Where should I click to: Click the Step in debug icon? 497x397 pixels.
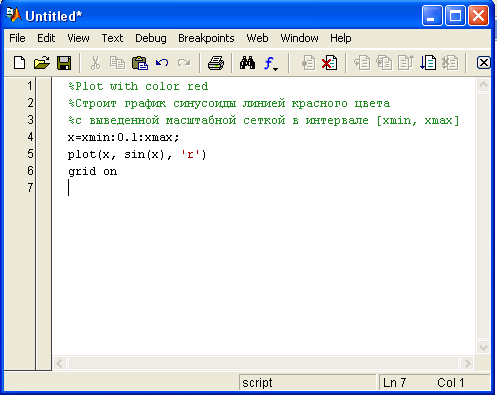[x=384, y=63]
